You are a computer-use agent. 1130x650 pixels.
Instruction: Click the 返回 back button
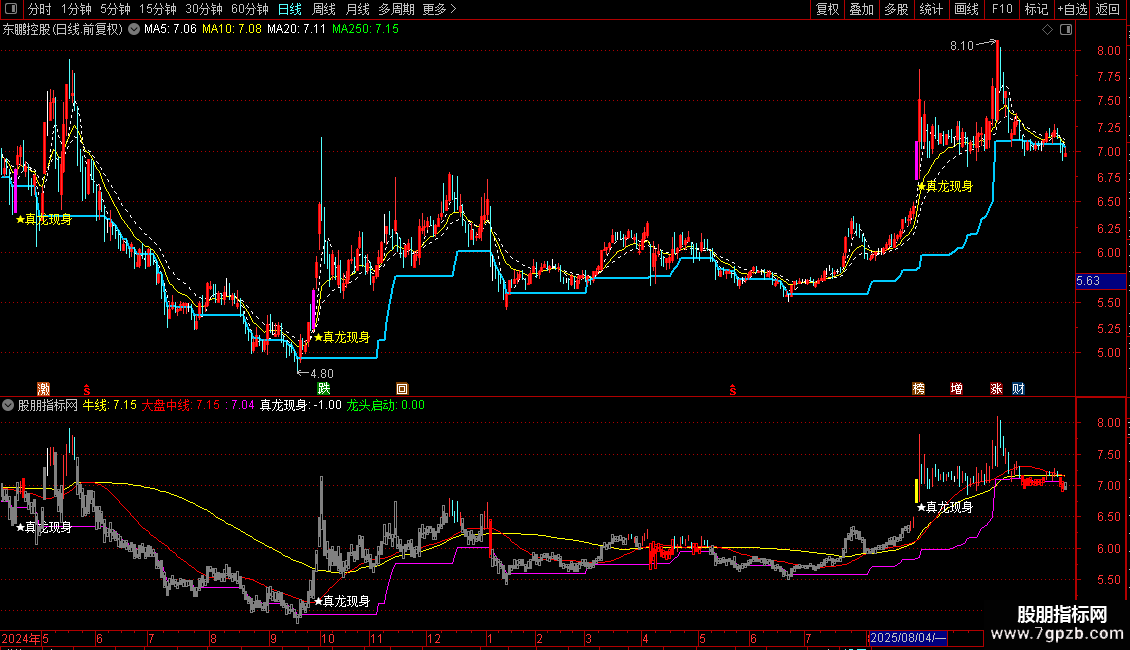[1108, 9]
